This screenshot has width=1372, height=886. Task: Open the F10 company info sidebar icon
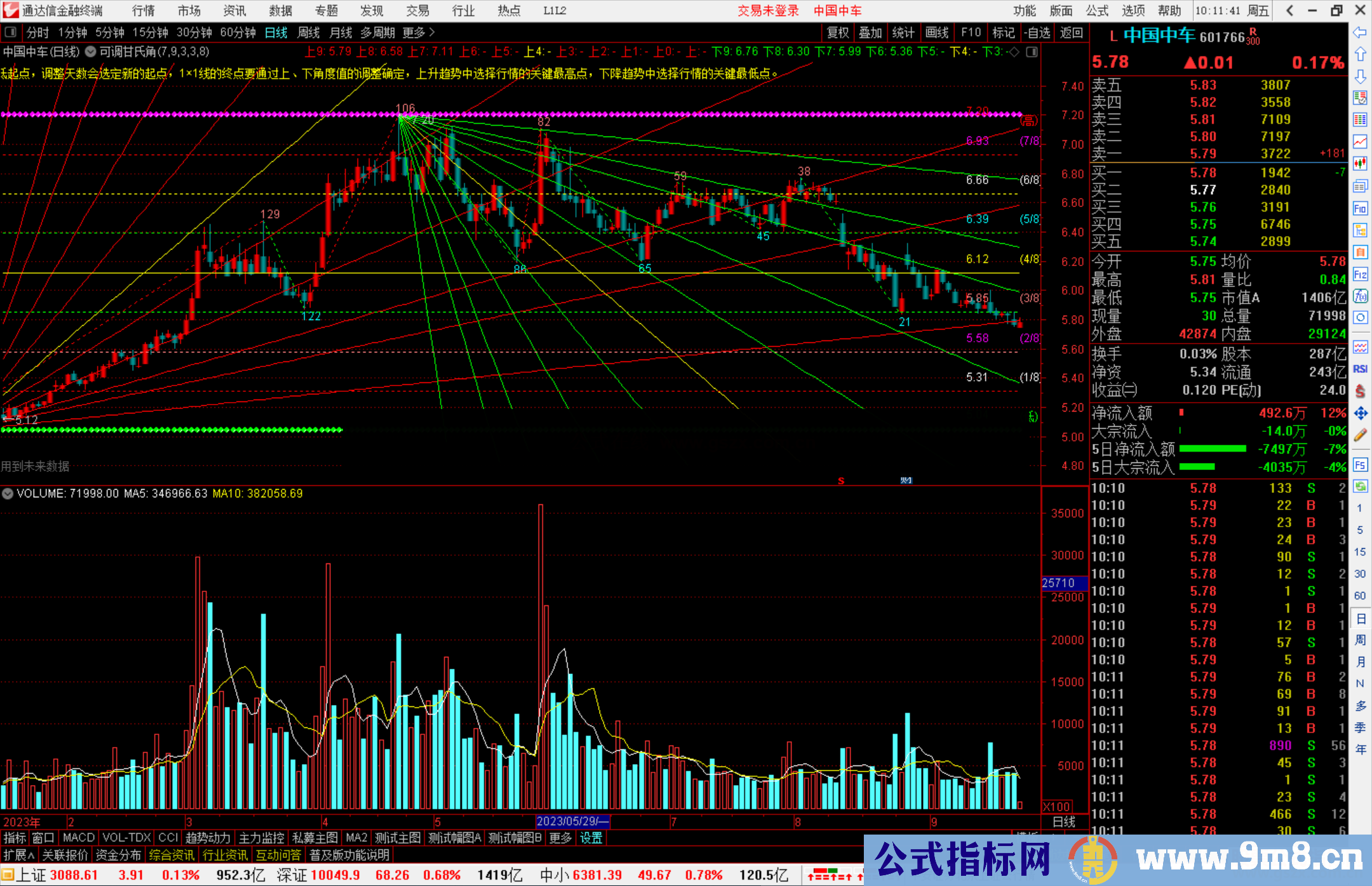pos(1360,208)
